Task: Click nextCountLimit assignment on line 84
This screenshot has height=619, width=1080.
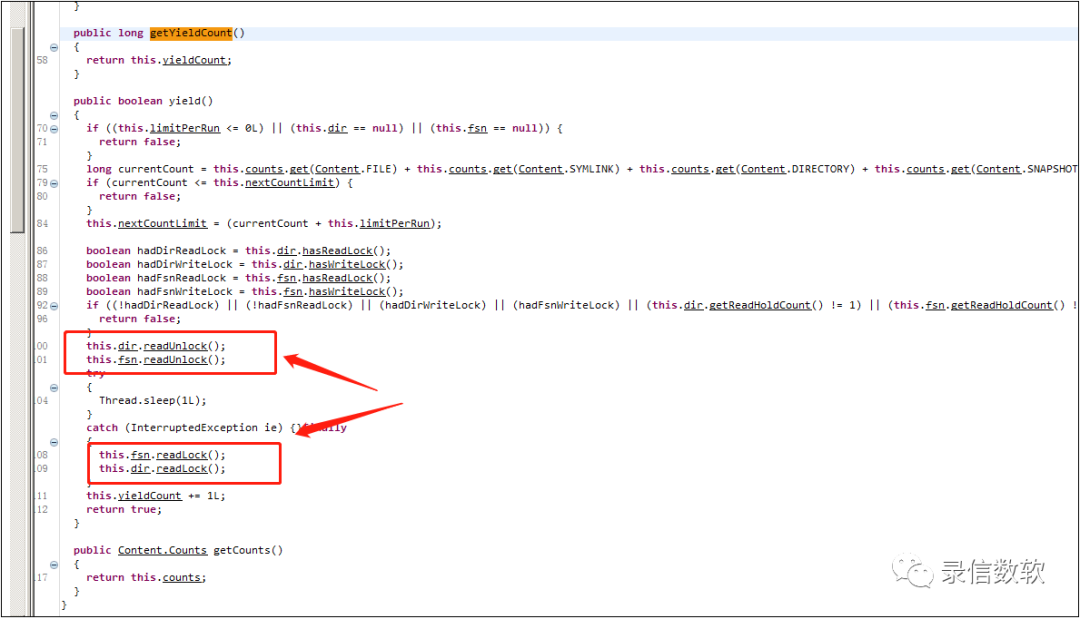Action: point(162,223)
